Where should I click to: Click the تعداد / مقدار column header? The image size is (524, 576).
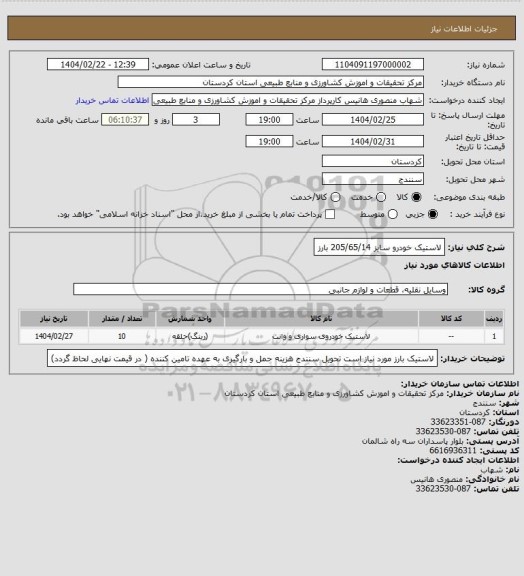pyautogui.click(x=122, y=318)
